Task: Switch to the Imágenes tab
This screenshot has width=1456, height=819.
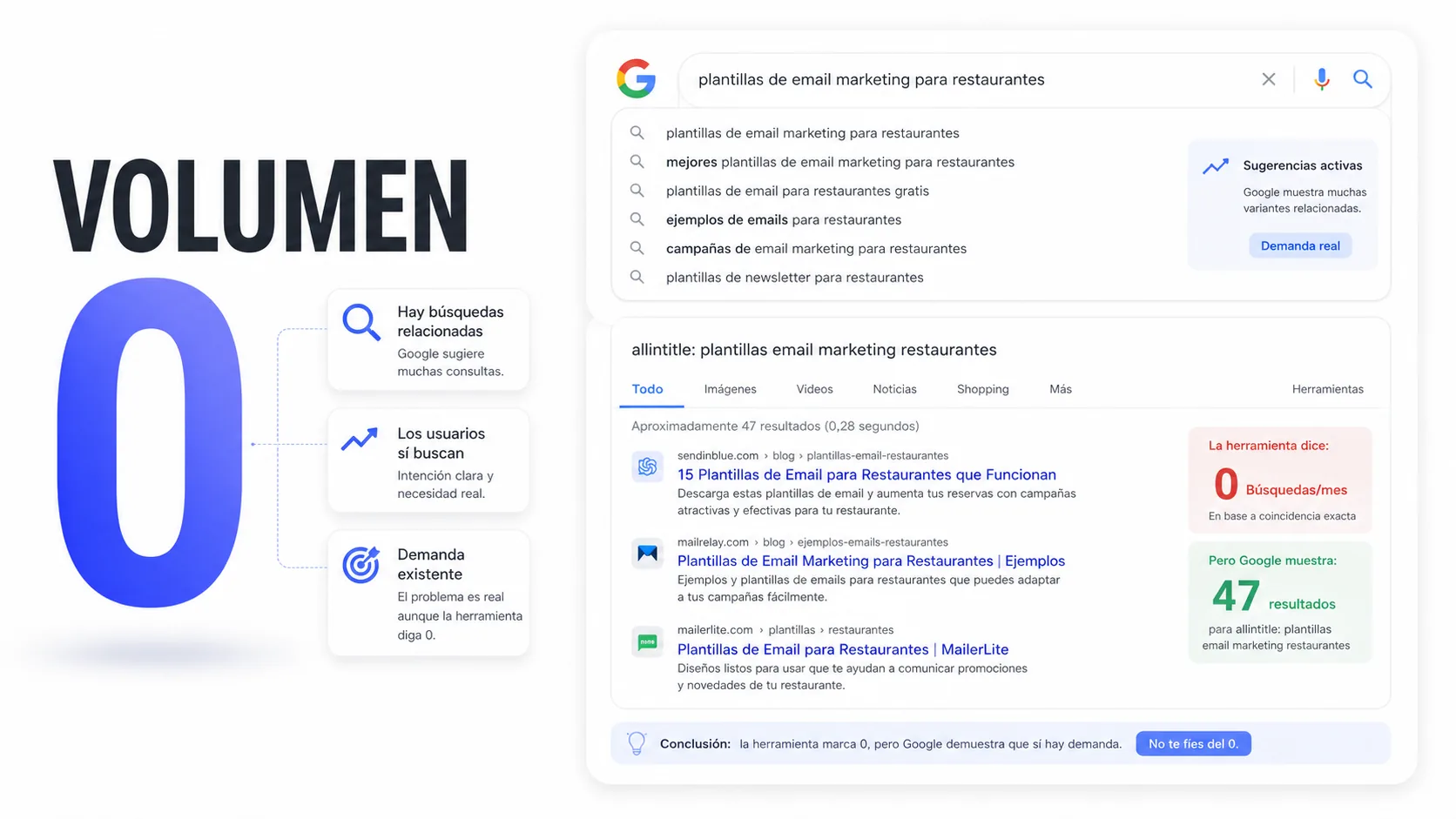Action: (x=731, y=389)
